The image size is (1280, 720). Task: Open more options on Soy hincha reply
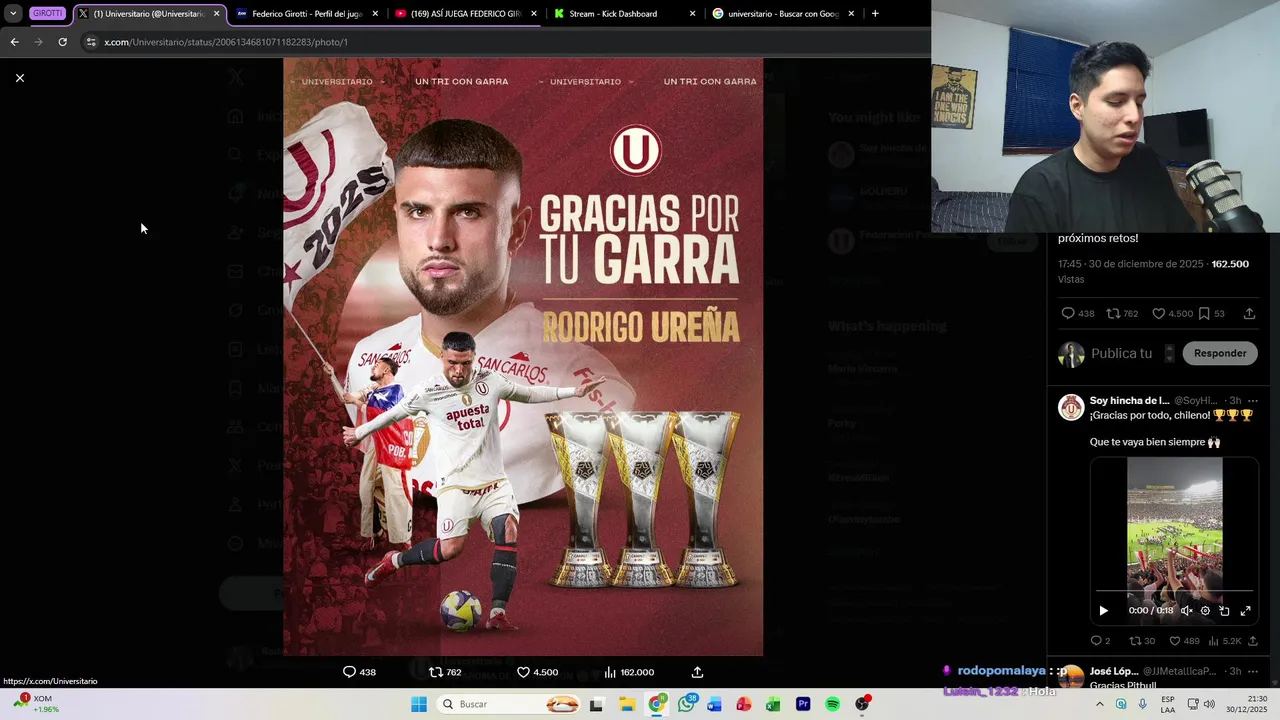(x=1252, y=401)
